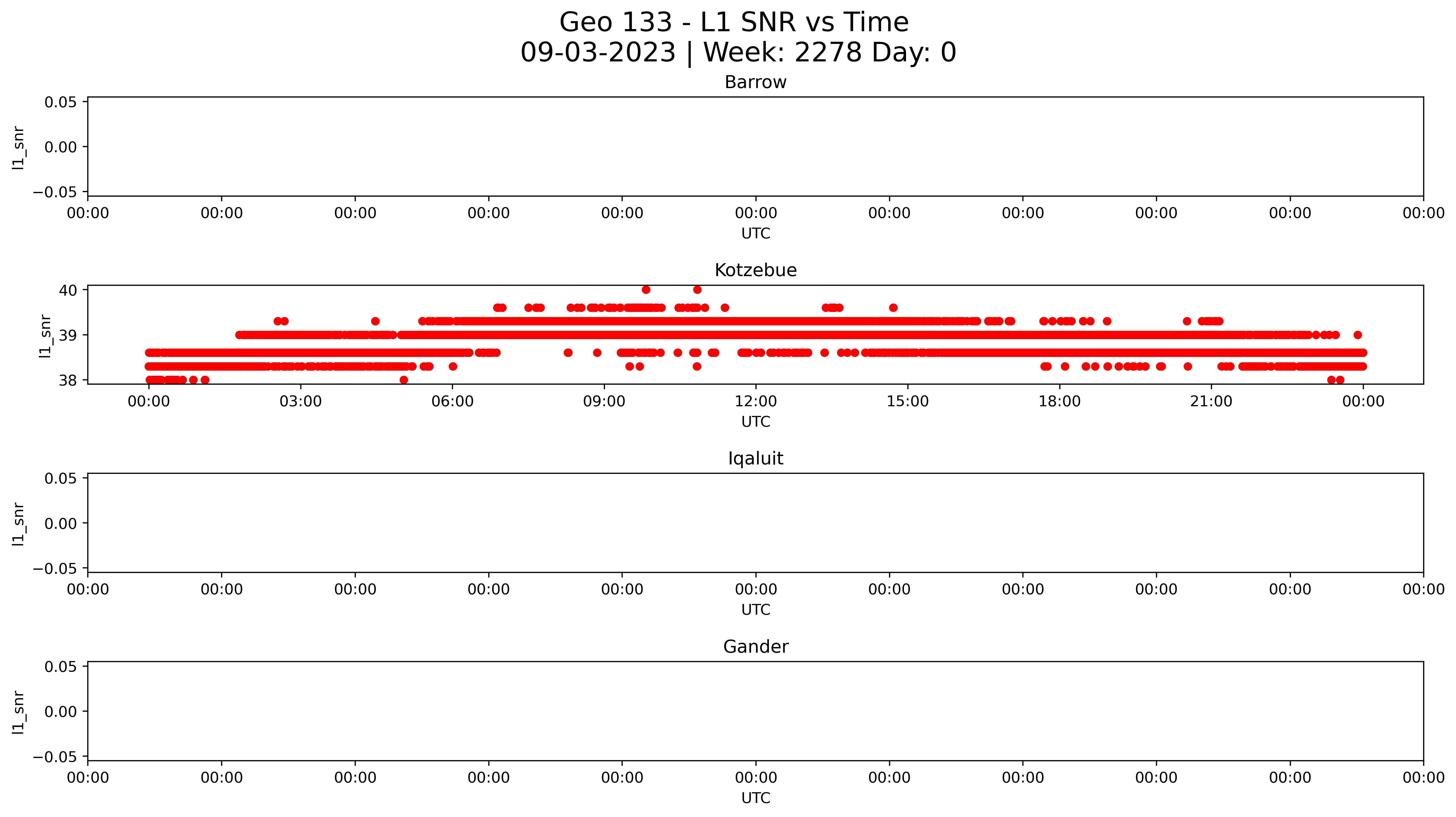Click the UTC label below the Kotzebue plot
1456x817 pixels.
[x=756, y=422]
